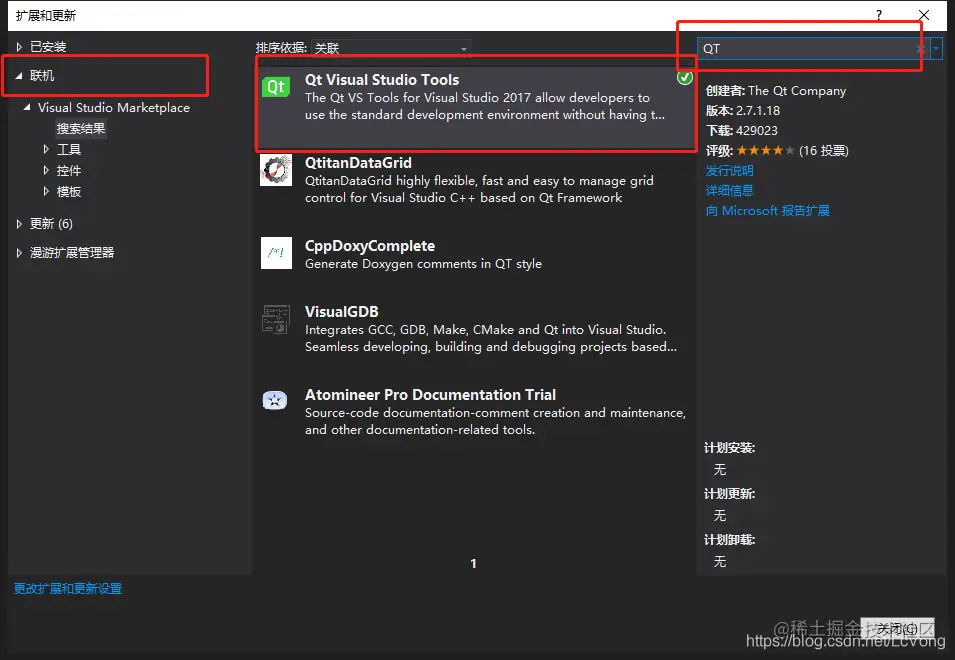Click the Qt Visual Studio Tools icon
Viewport: 955px width, 660px height.
pos(276,87)
